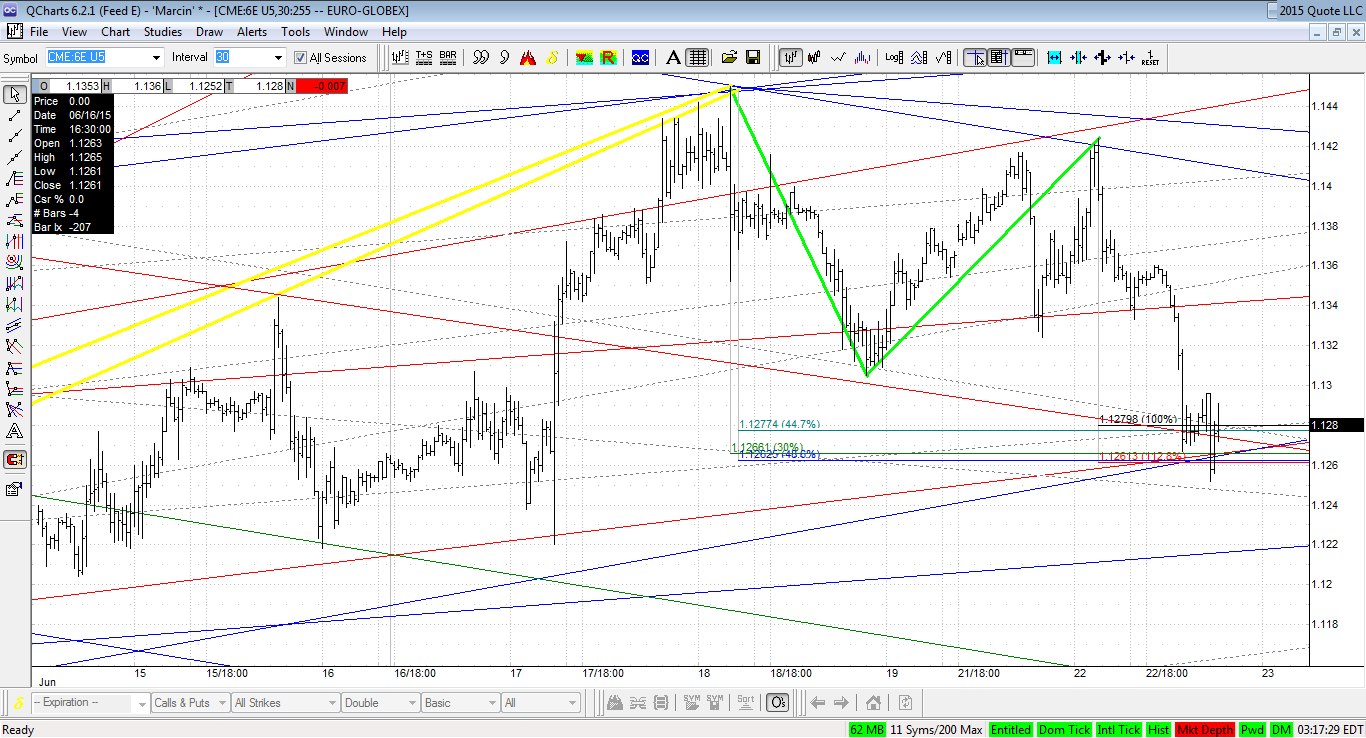Toggle the OHLC bar chart style button
The height and width of the screenshot is (738, 1366).
pyautogui.click(x=791, y=58)
